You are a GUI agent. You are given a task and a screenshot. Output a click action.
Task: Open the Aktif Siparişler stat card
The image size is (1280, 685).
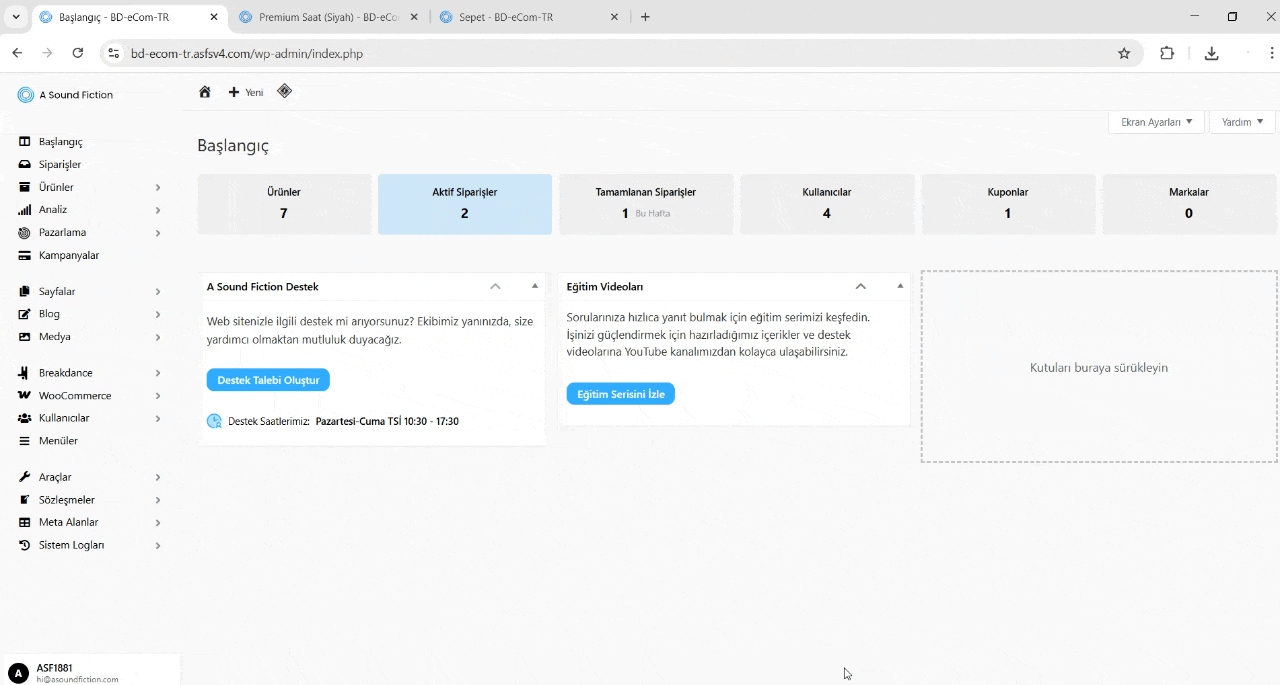[465, 204]
